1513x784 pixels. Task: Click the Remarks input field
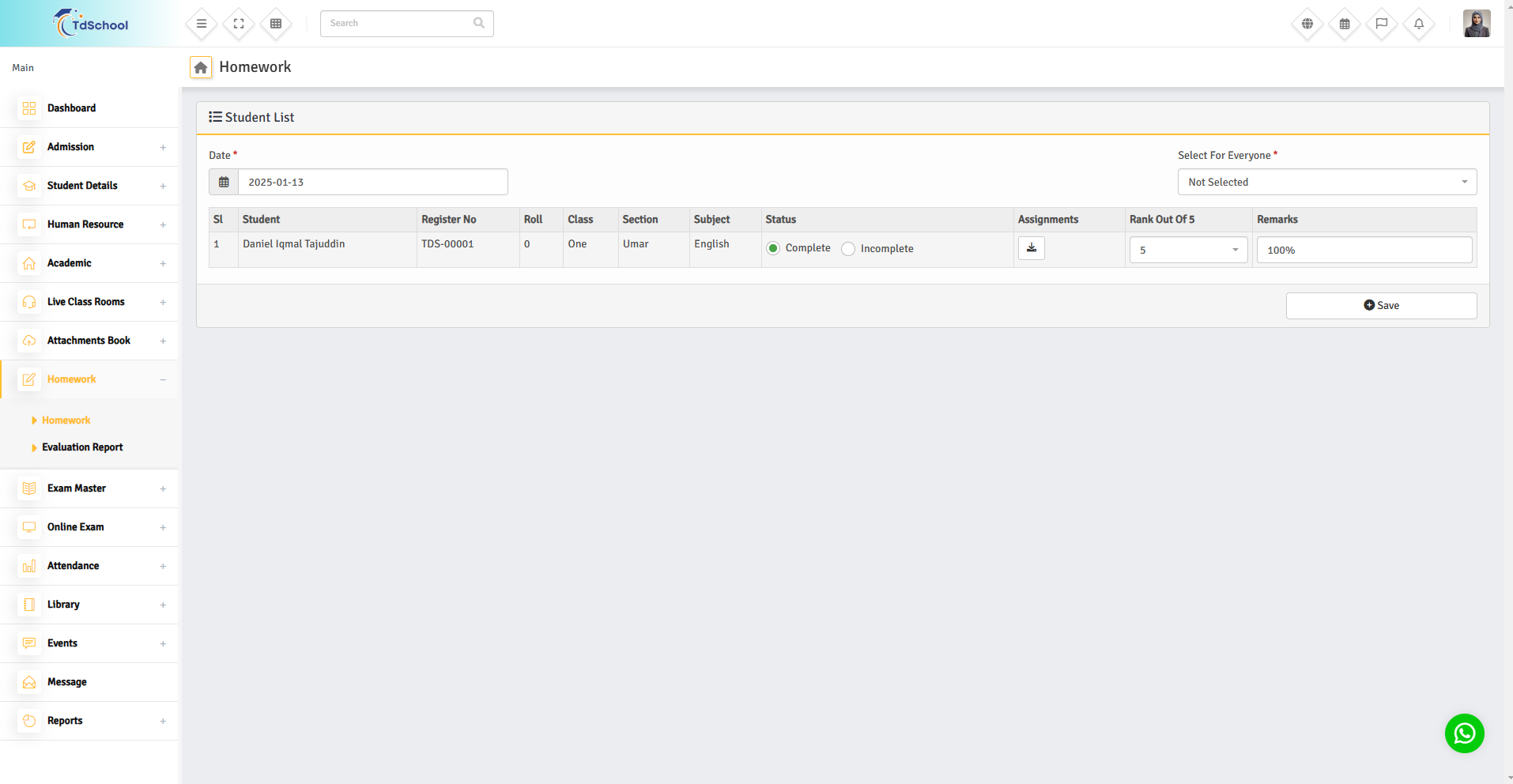tap(1364, 250)
